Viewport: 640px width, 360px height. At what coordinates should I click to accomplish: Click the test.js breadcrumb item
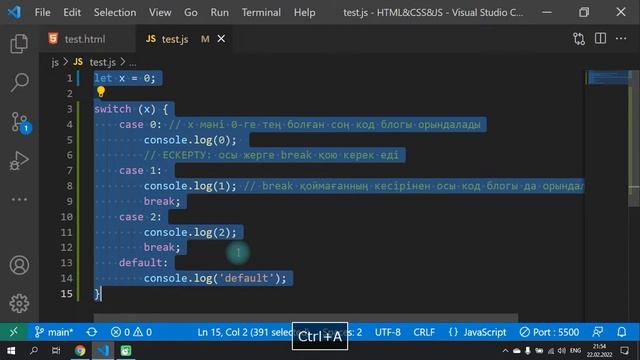click(x=95, y=62)
